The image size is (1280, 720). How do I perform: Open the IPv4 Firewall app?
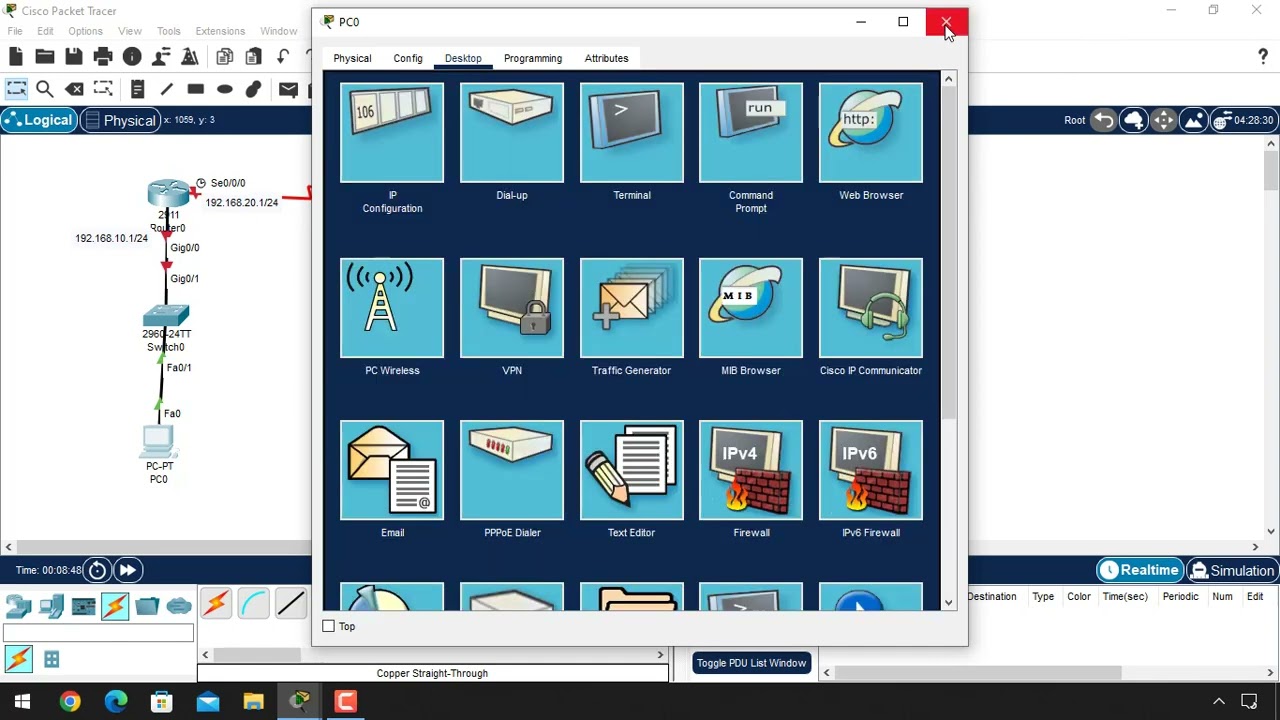point(751,470)
